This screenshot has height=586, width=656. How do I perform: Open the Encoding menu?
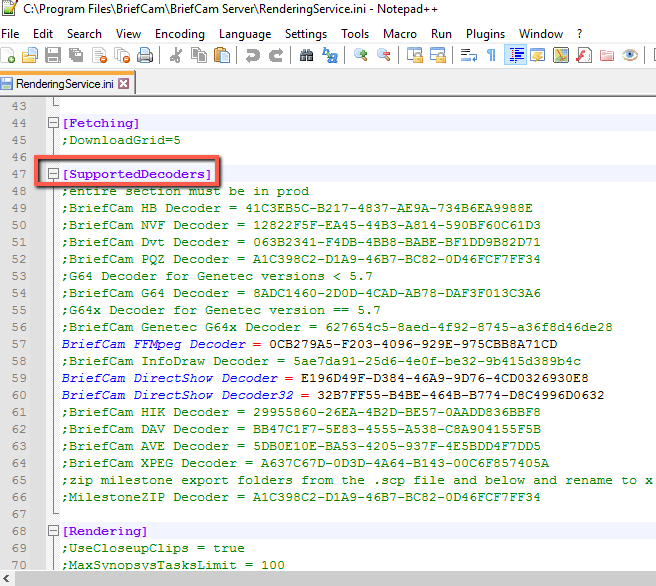pos(180,34)
